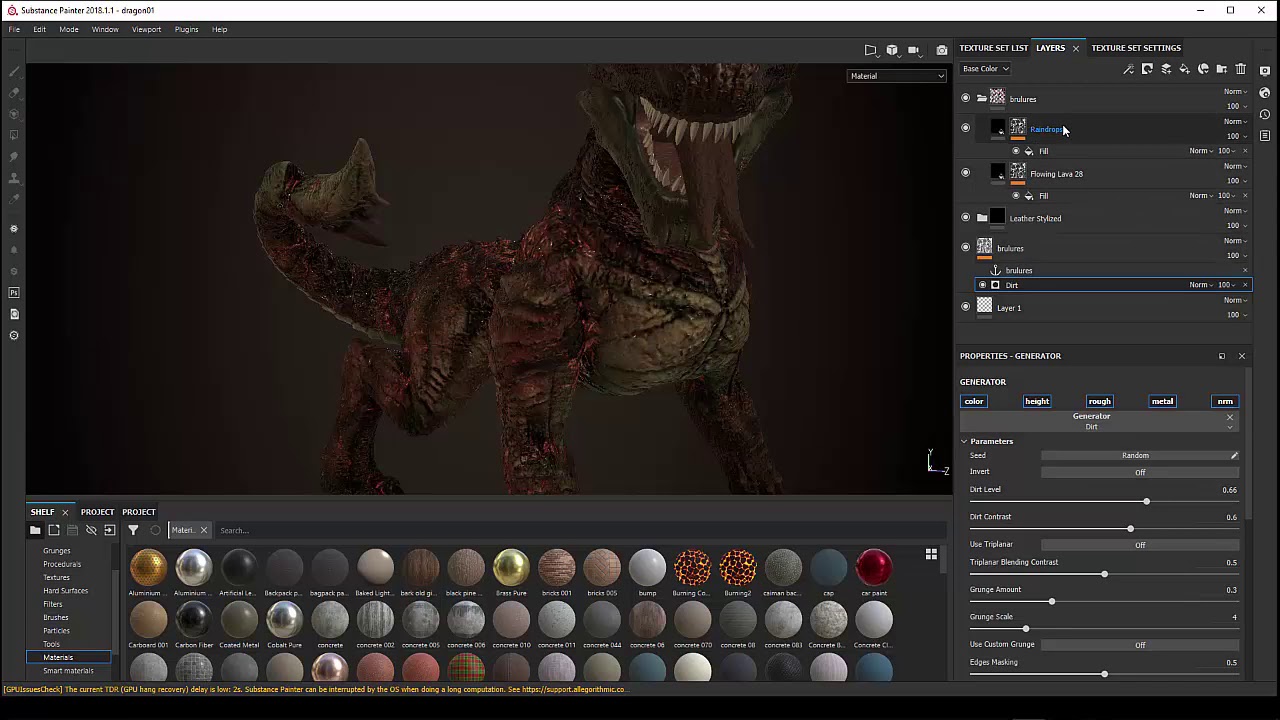Toggle visibility of lower brulures layer

965,247
